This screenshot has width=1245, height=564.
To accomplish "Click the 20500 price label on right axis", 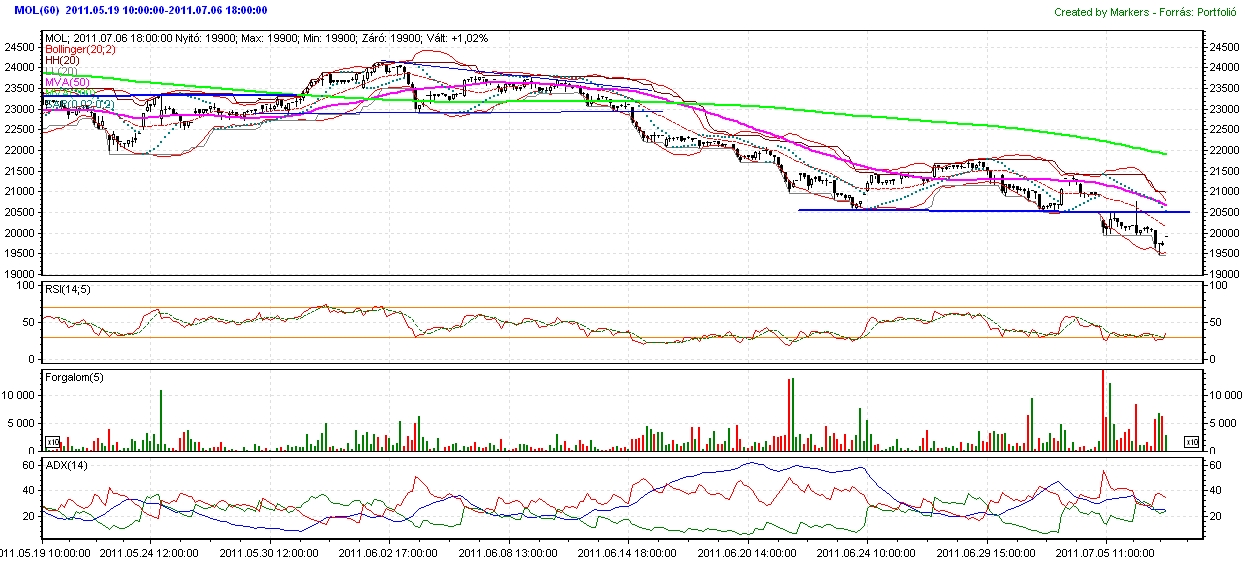I will (x=1221, y=212).
